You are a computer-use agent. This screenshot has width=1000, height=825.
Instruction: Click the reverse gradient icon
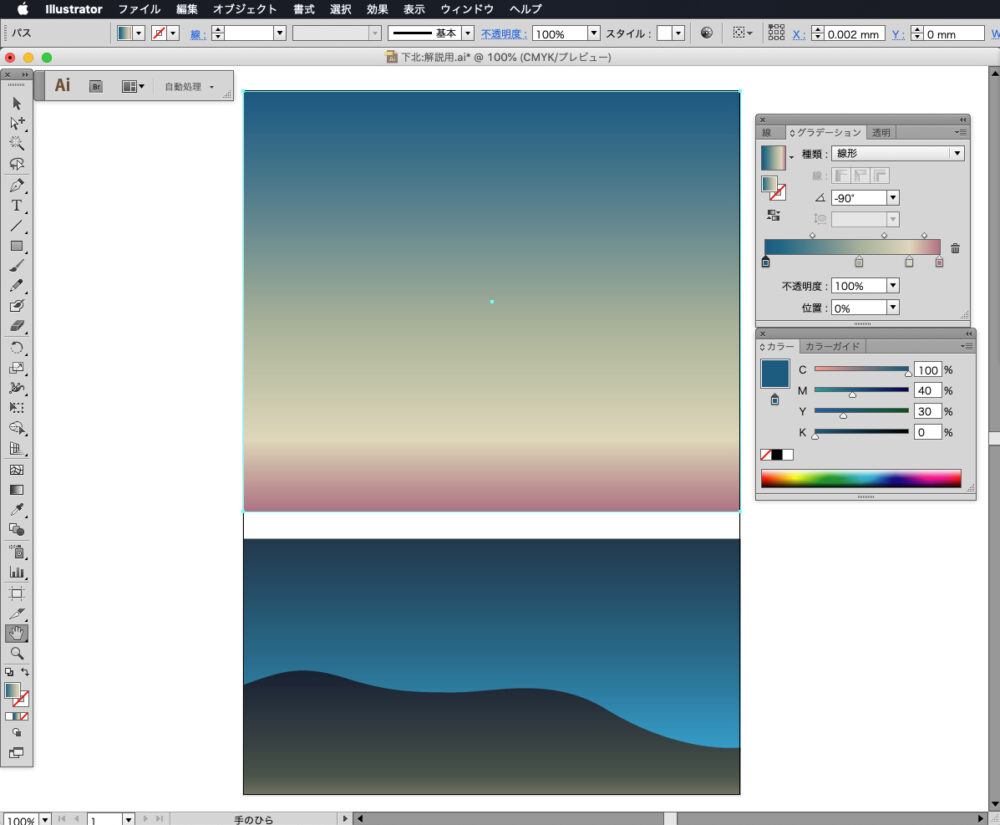click(x=773, y=215)
